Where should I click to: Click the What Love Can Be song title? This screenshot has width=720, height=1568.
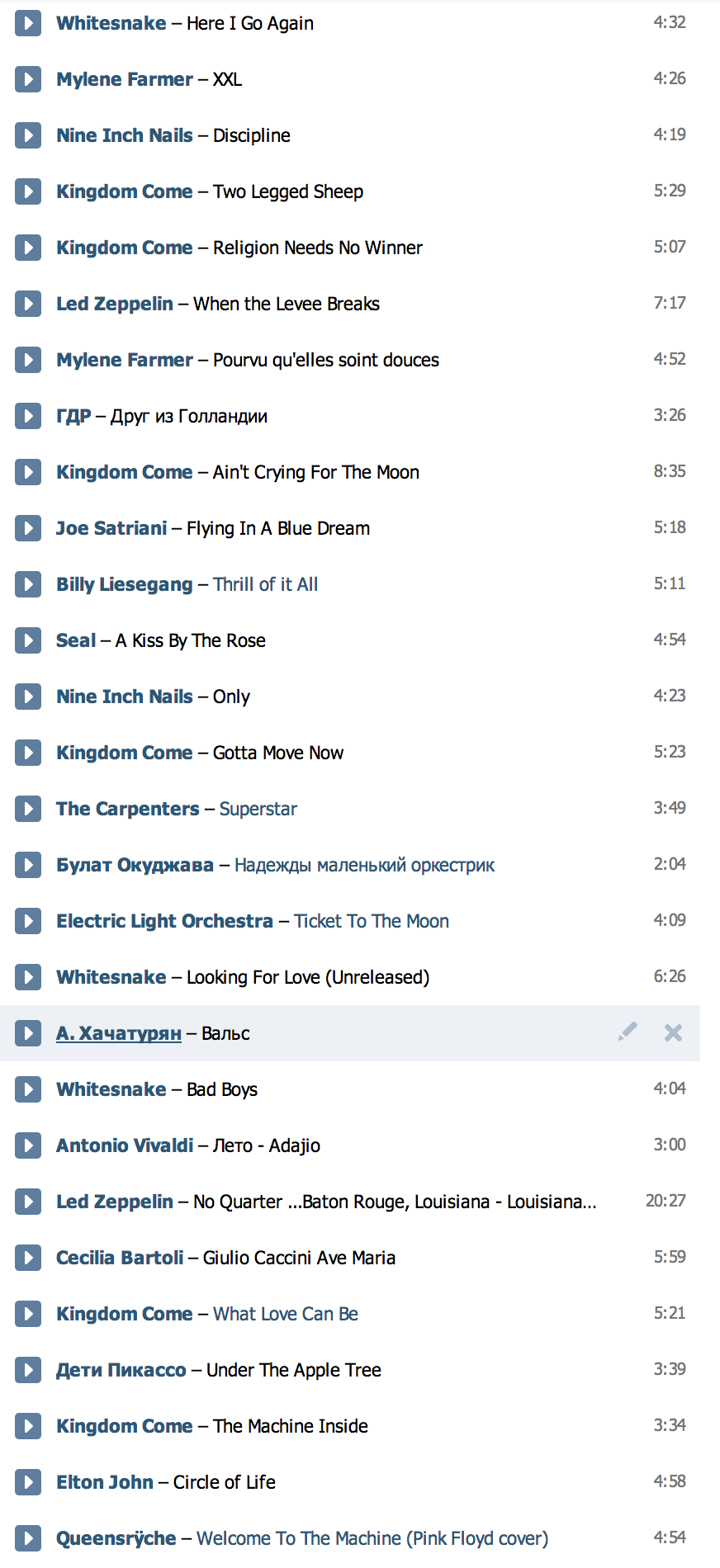tap(286, 1314)
